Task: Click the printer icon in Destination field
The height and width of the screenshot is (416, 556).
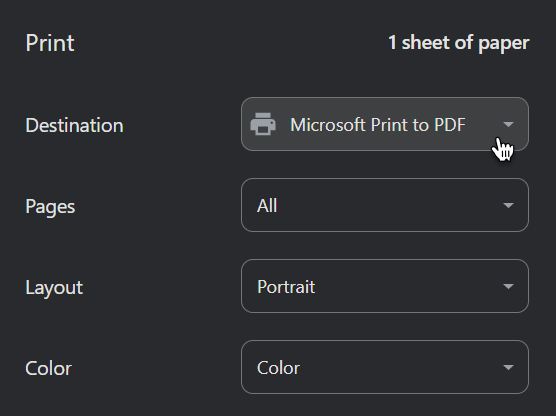Action: [x=263, y=124]
